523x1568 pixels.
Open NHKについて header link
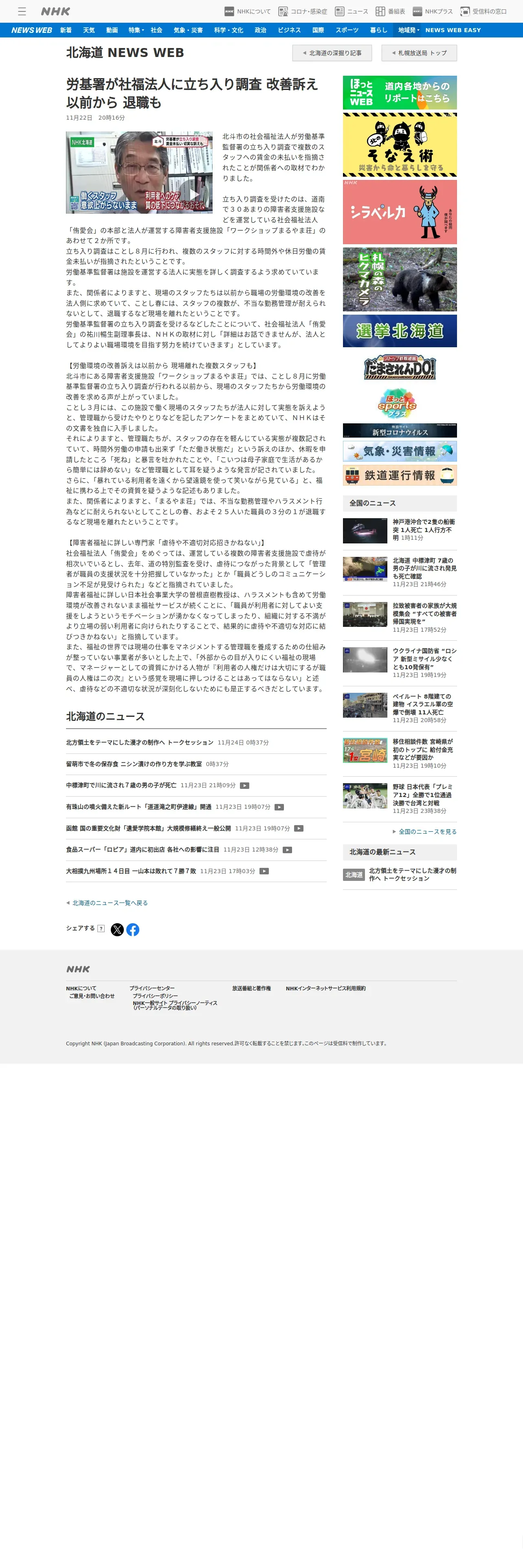(x=247, y=11)
